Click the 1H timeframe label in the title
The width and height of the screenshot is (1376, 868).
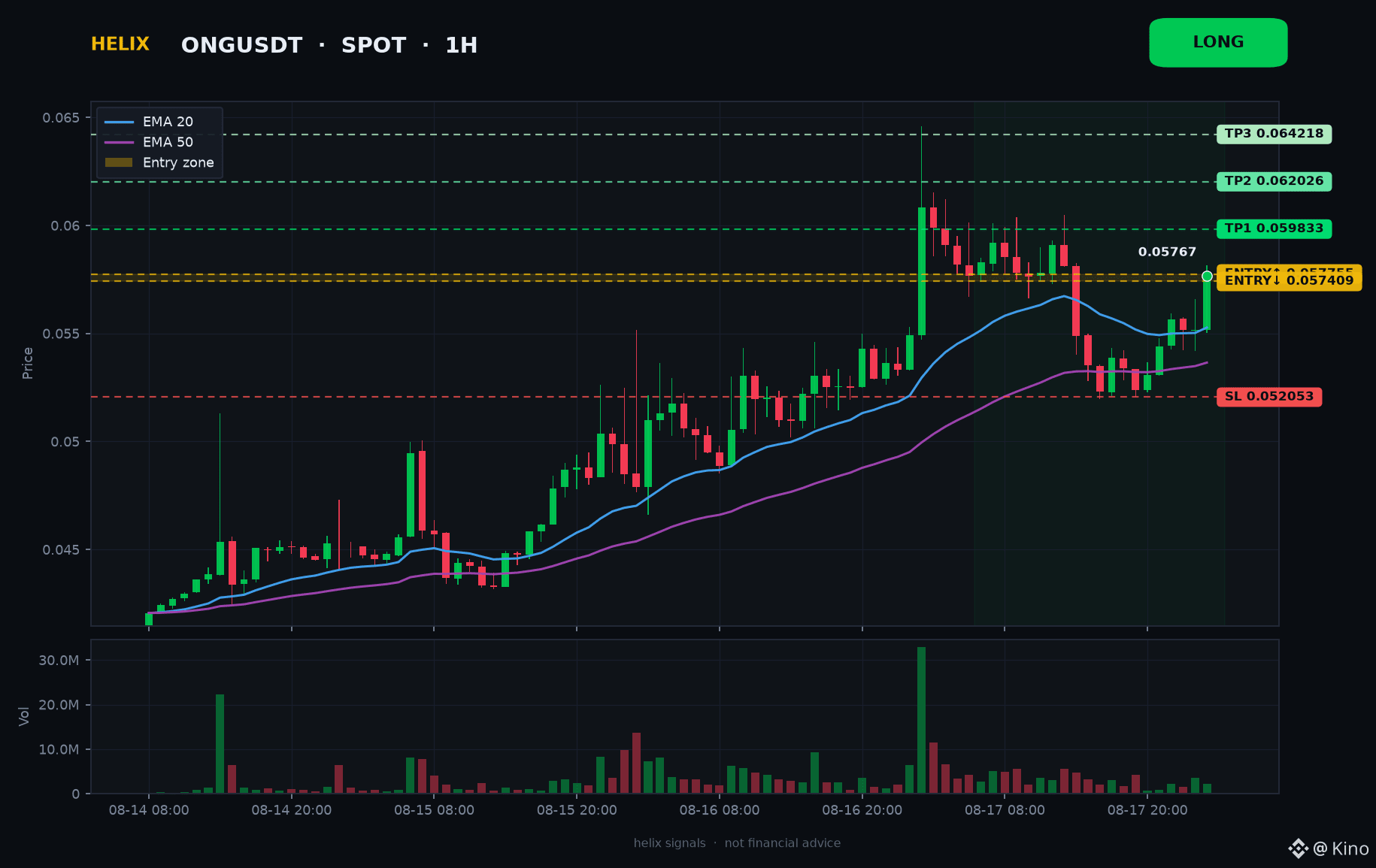point(461,45)
